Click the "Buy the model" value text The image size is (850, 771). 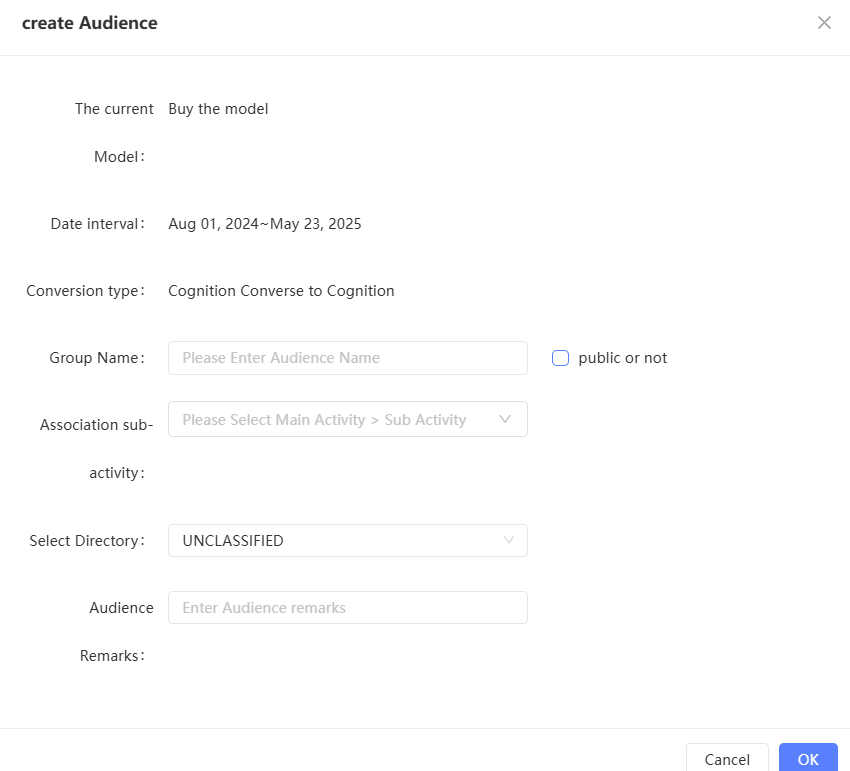[218, 109]
